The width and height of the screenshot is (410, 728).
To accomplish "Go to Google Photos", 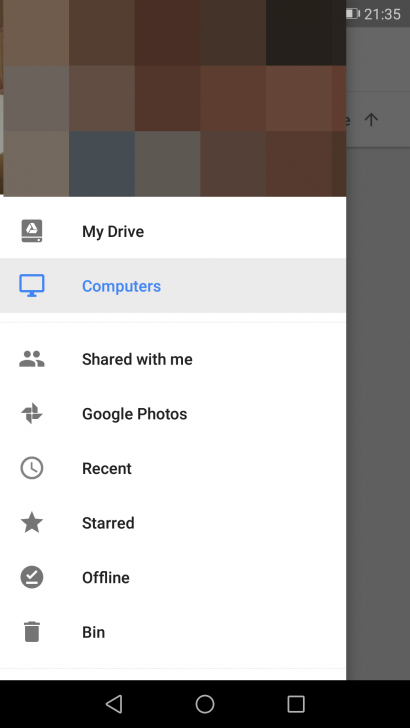I will coord(173,413).
